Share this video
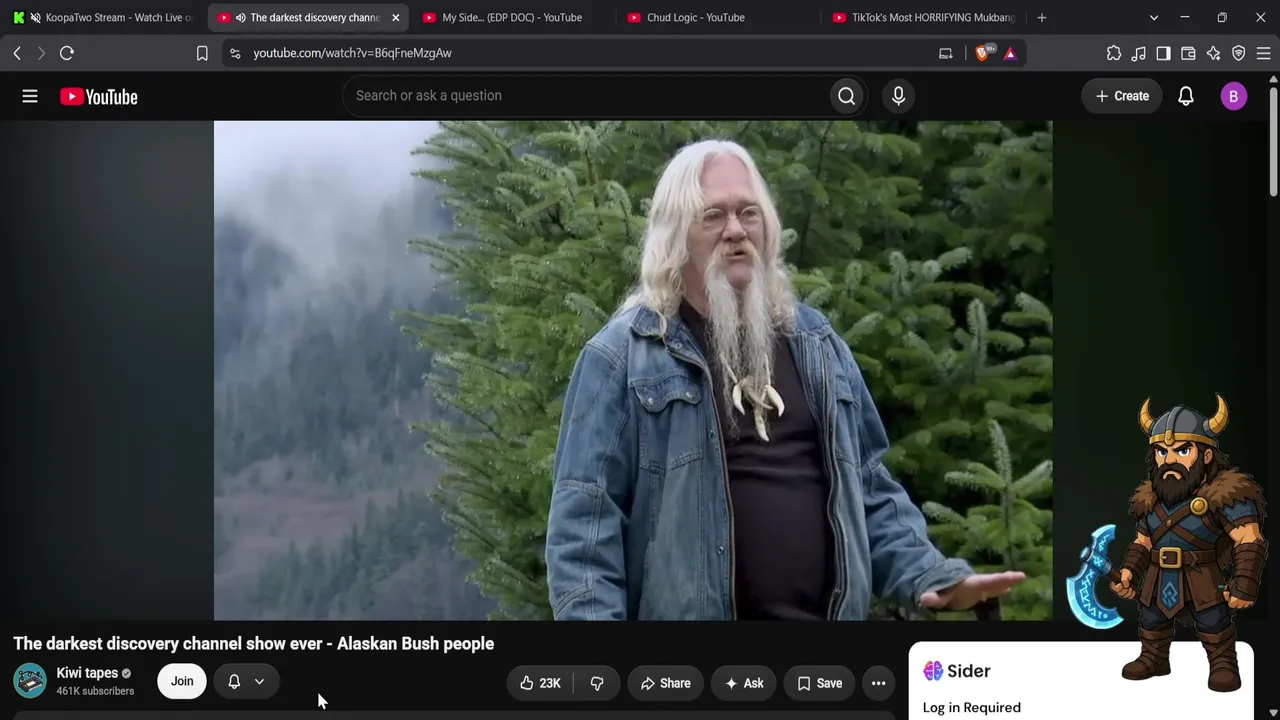The height and width of the screenshot is (720, 1280). [x=665, y=683]
